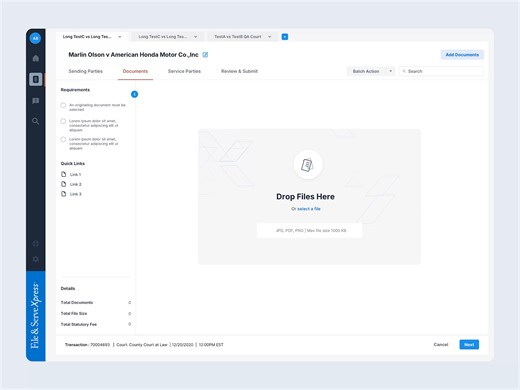The height and width of the screenshot is (390, 520).
Task: Open the settings gear in sidebar
Action: (x=36, y=259)
